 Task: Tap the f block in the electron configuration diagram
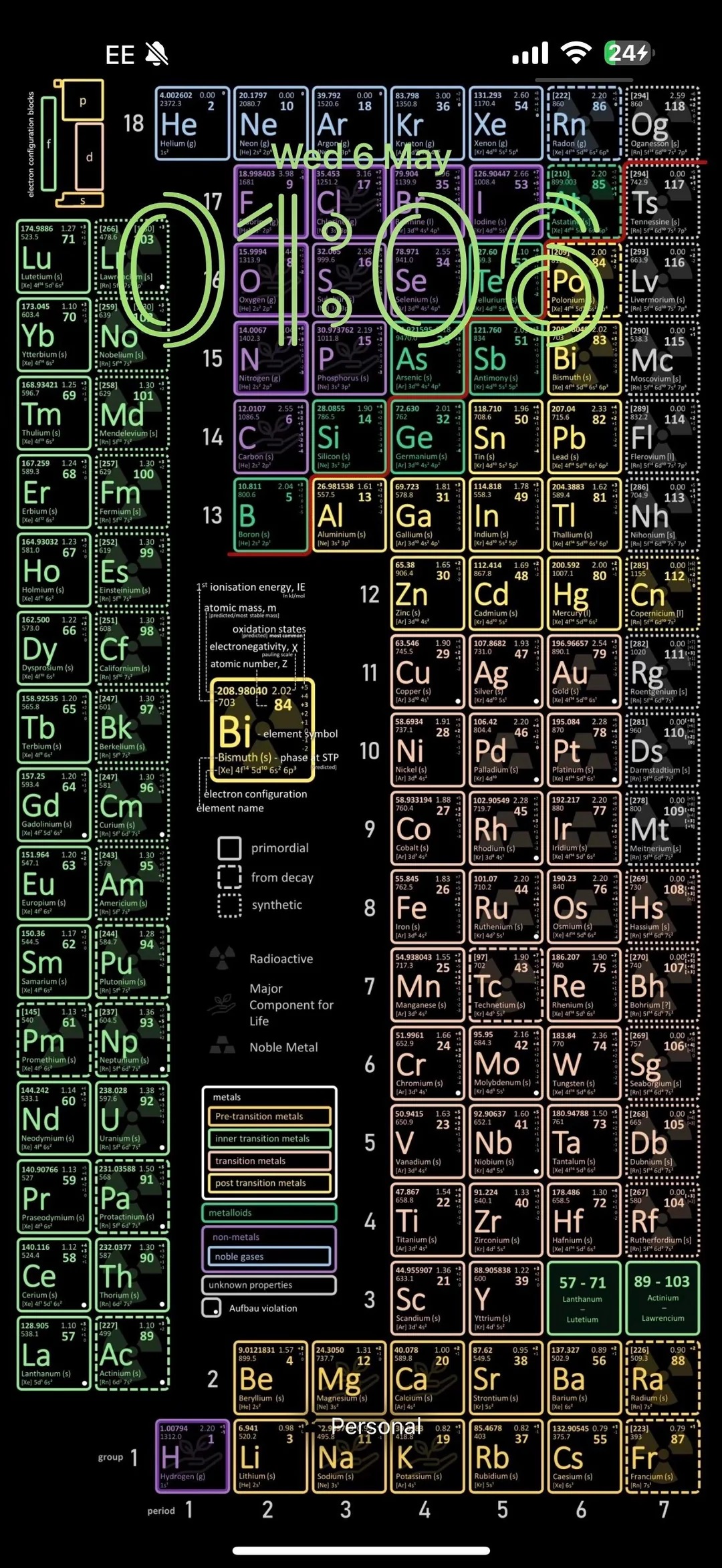(49, 144)
